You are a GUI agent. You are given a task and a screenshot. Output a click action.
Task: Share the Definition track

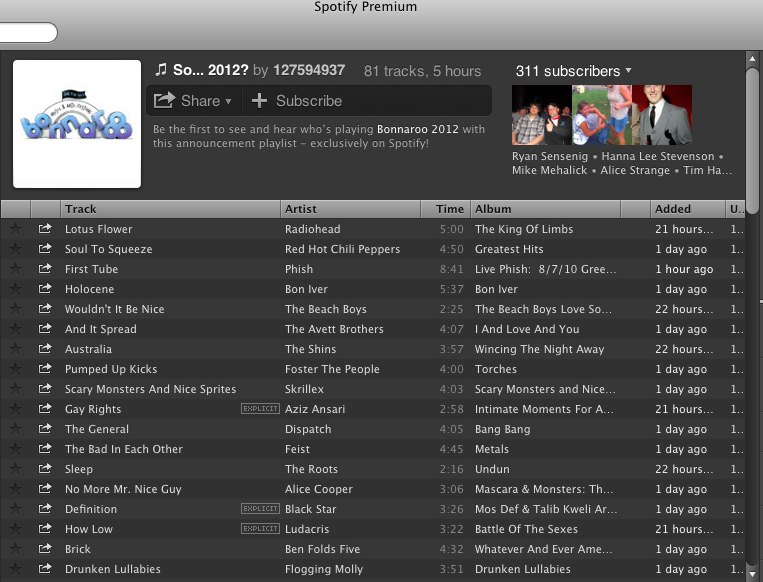[45, 508]
